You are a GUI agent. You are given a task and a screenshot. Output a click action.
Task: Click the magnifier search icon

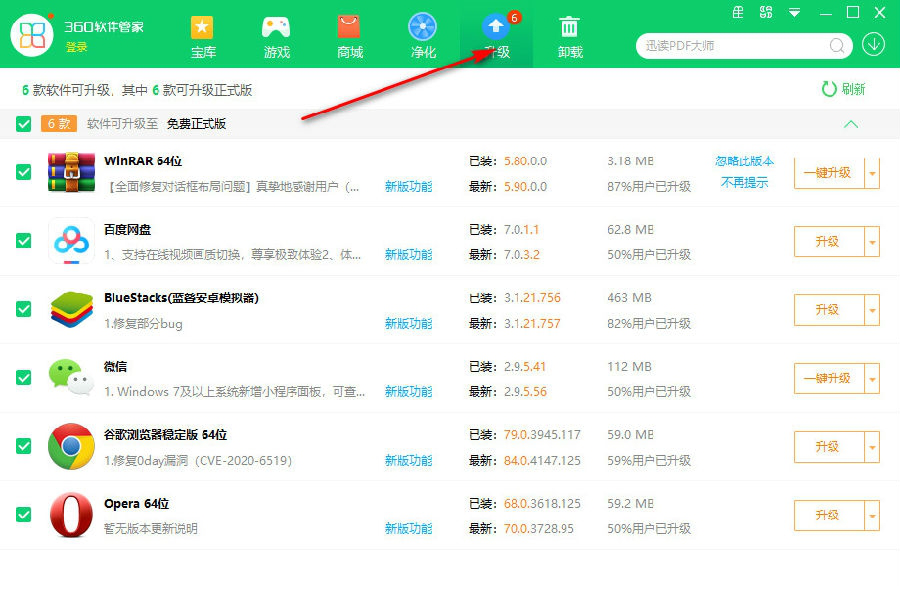[x=837, y=46]
